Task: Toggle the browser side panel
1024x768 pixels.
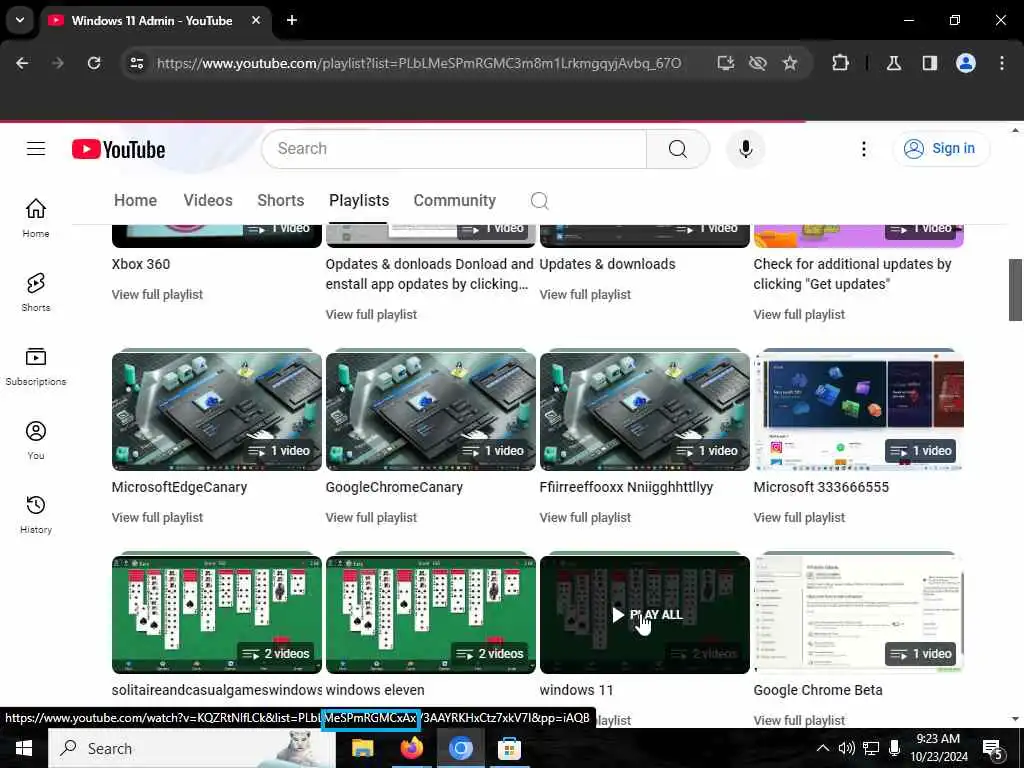Action: tap(929, 63)
